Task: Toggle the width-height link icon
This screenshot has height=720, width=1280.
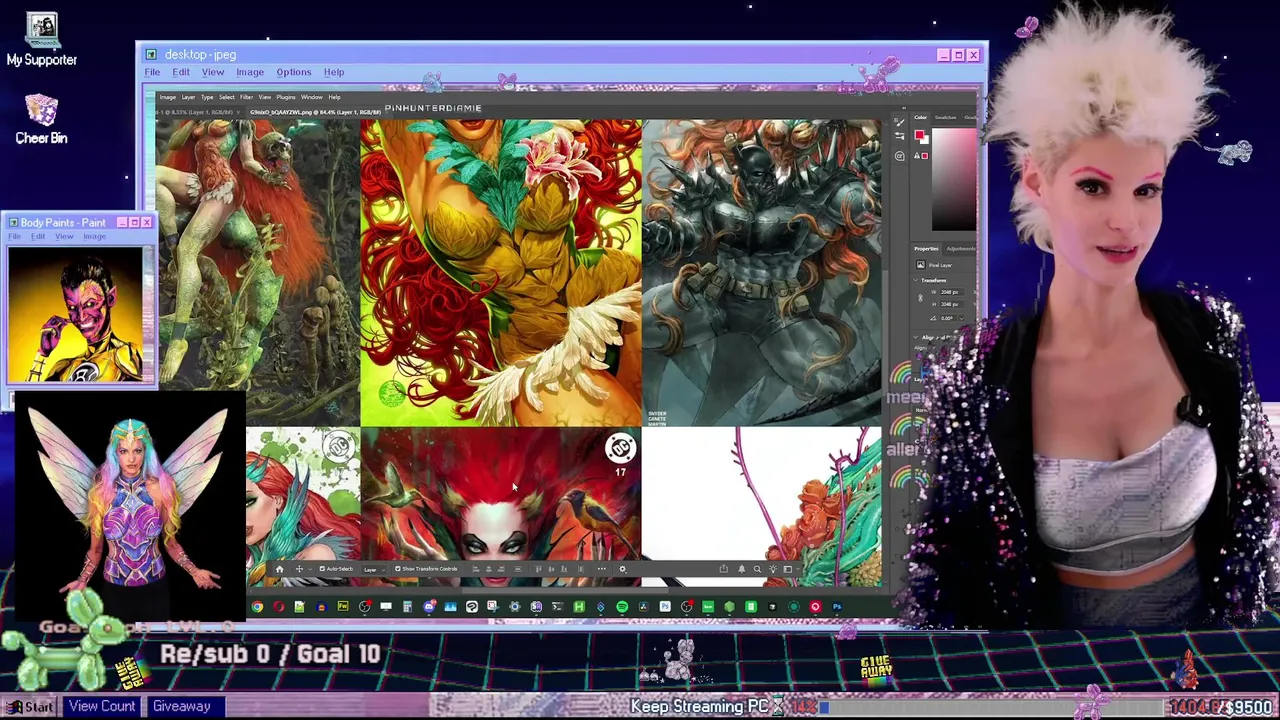Action: click(x=920, y=298)
